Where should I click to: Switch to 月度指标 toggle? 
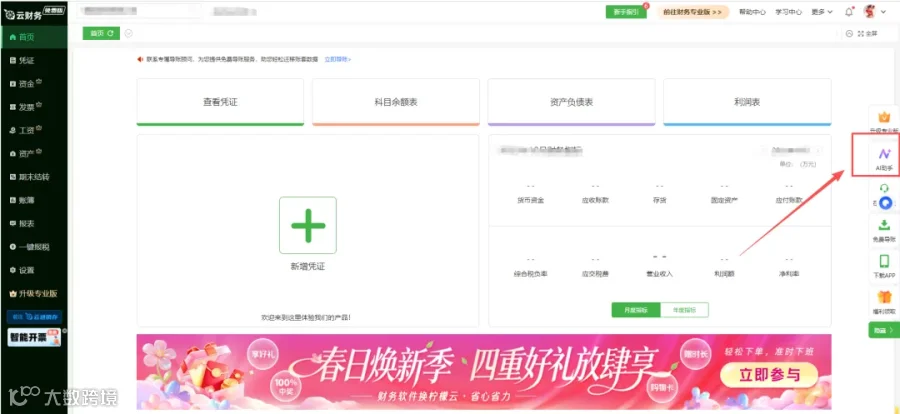point(635,309)
